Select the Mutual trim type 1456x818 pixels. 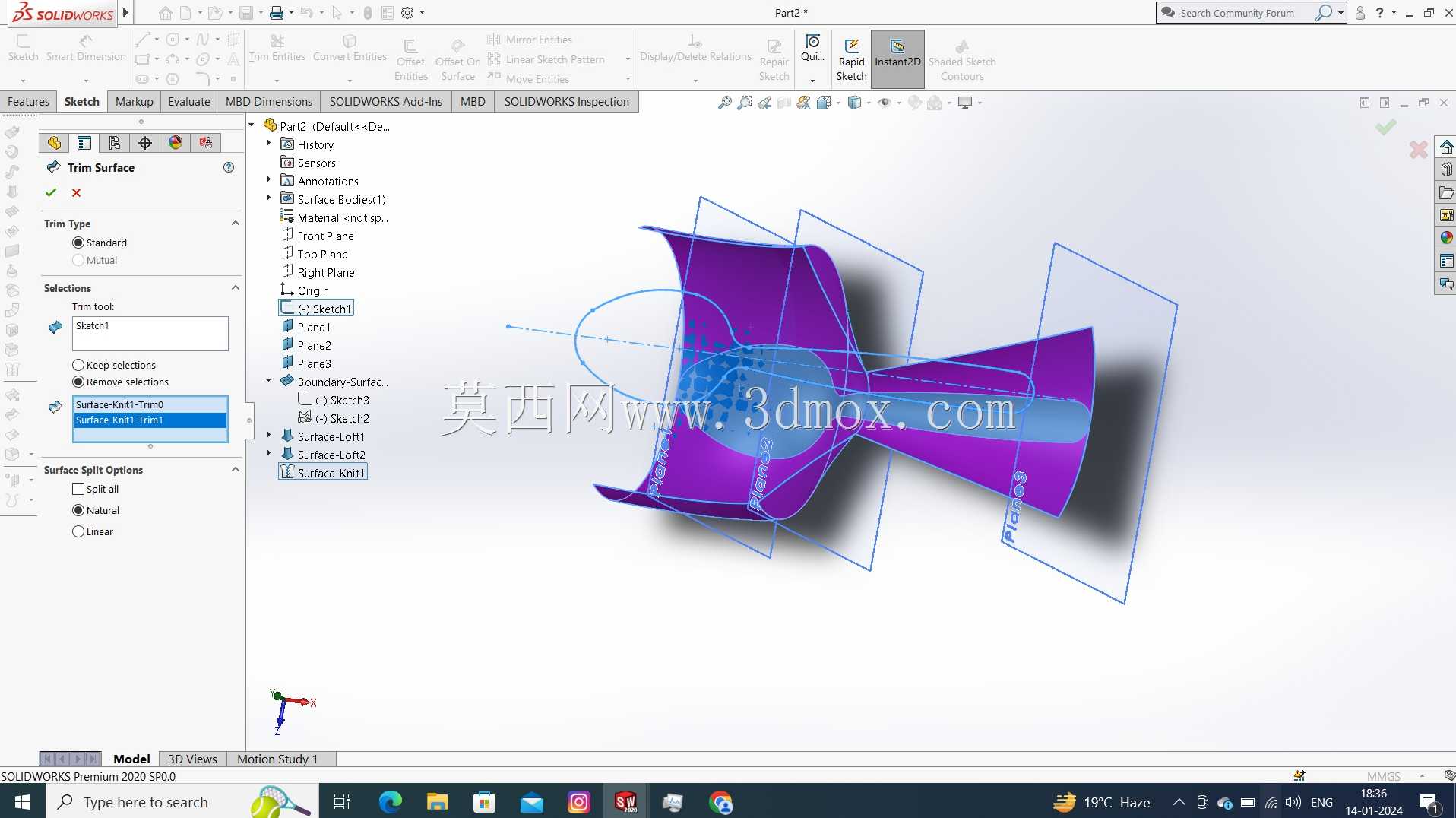[78, 260]
